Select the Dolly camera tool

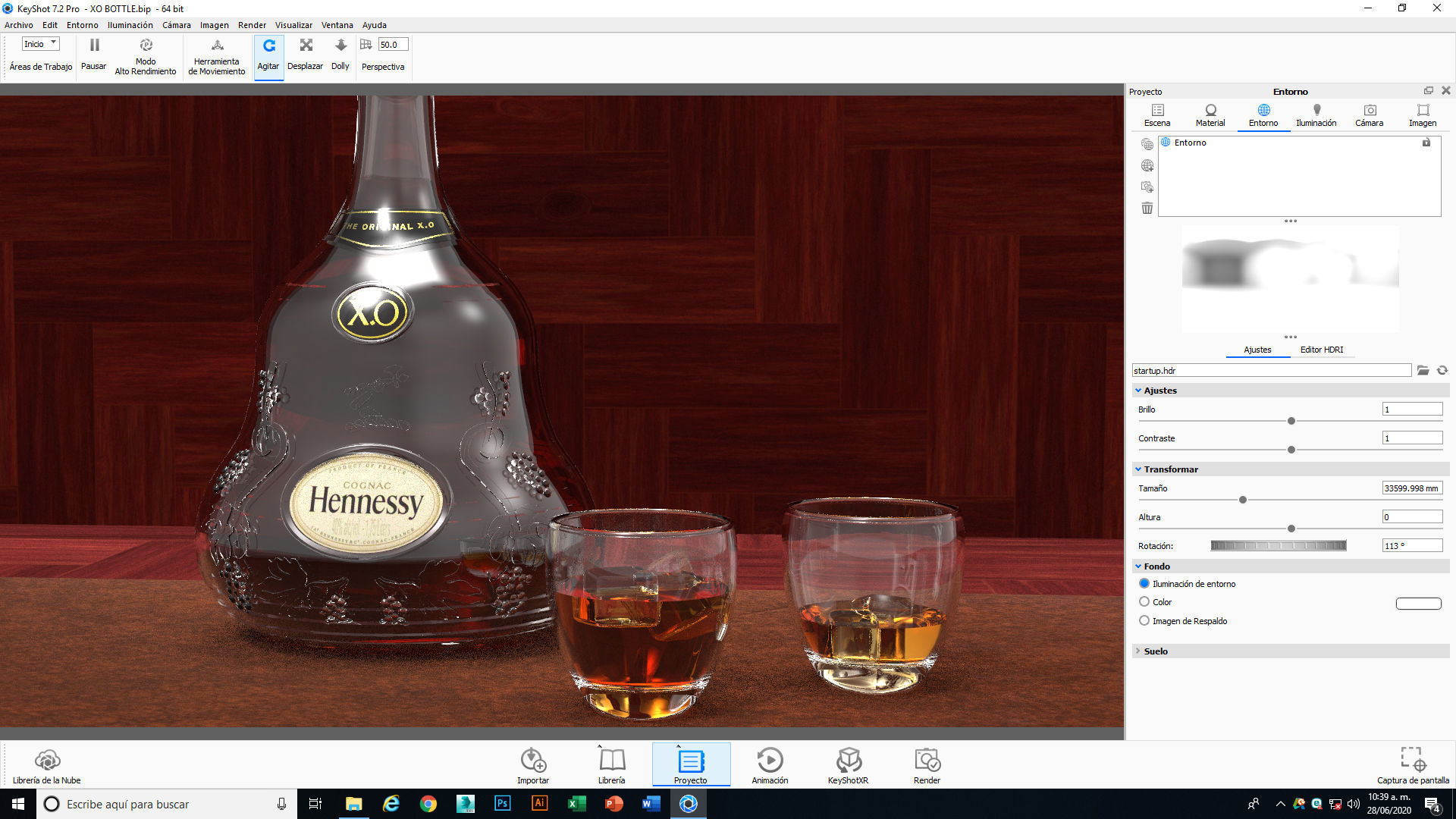coord(340,55)
